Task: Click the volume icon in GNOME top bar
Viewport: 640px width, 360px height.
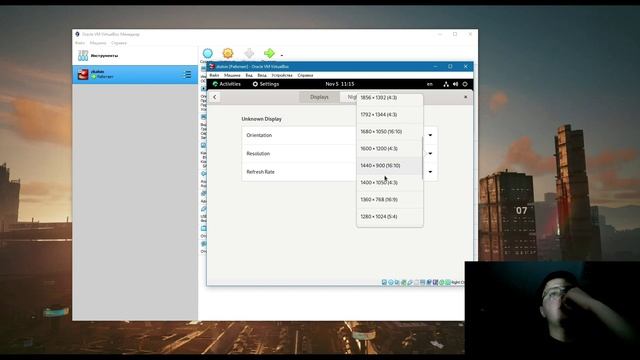Action: (456, 84)
